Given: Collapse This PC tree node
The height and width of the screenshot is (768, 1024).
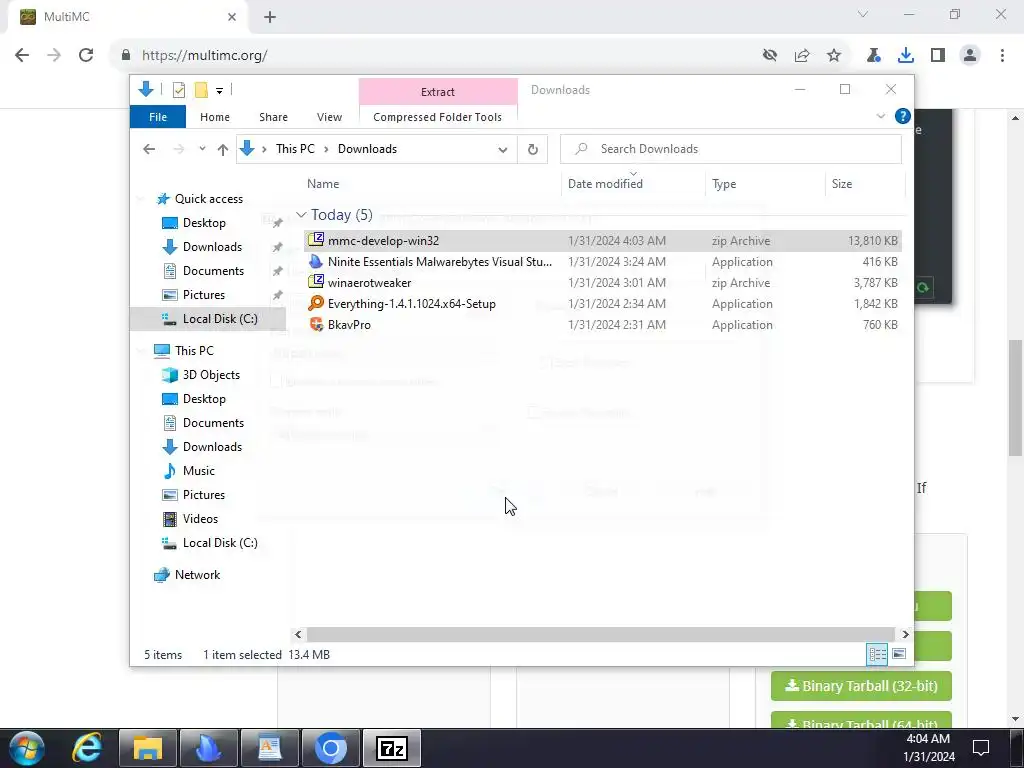Looking at the screenshot, I should coord(142,351).
